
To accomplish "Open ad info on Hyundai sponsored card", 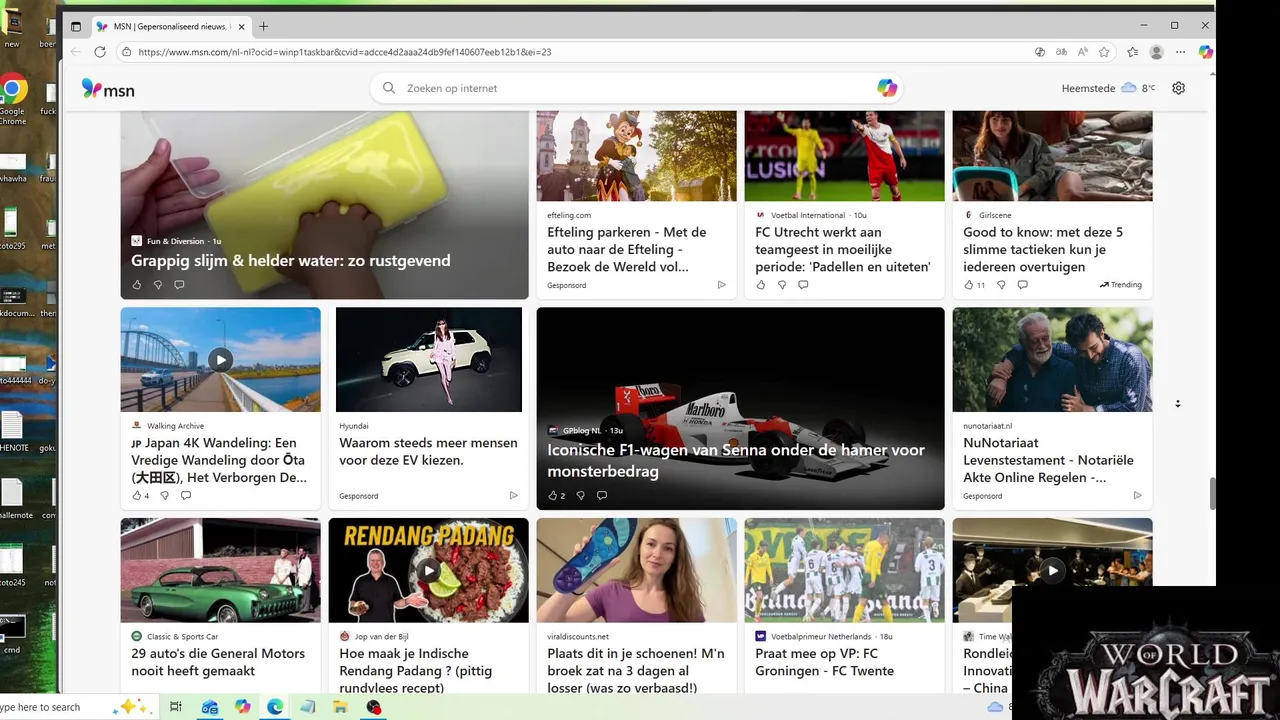I will [x=513, y=496].
